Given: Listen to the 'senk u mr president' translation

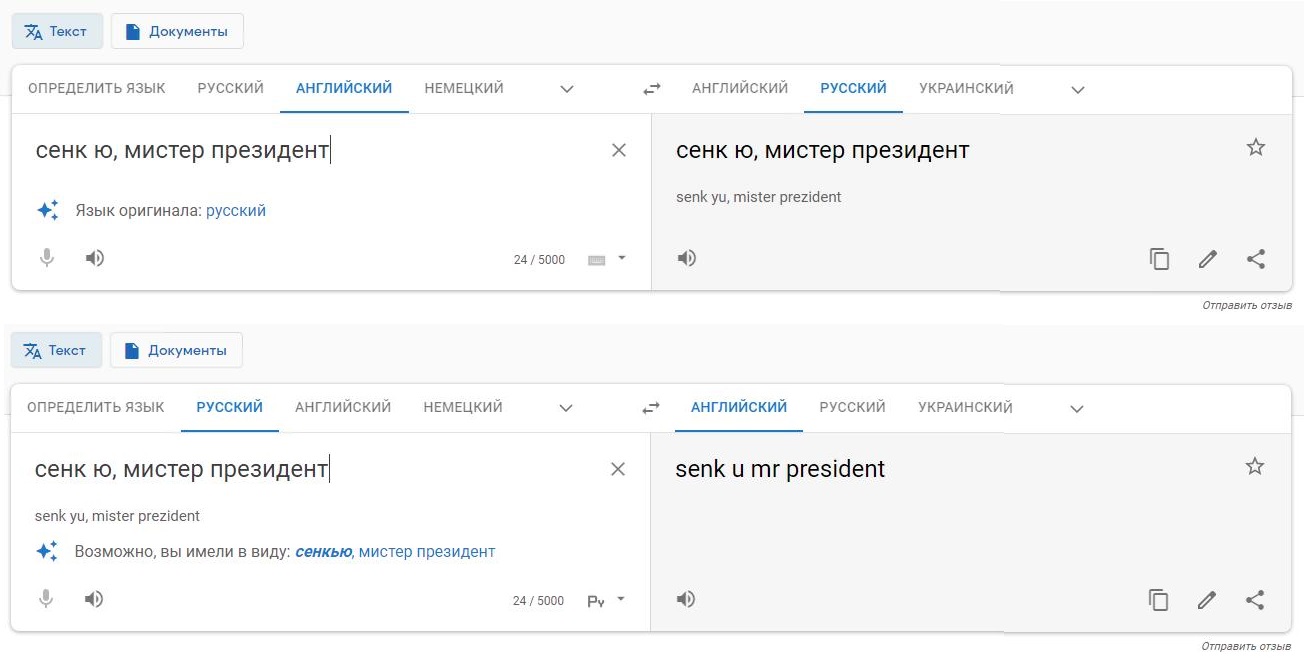Looking at the screenshot, I should (686, 599).
